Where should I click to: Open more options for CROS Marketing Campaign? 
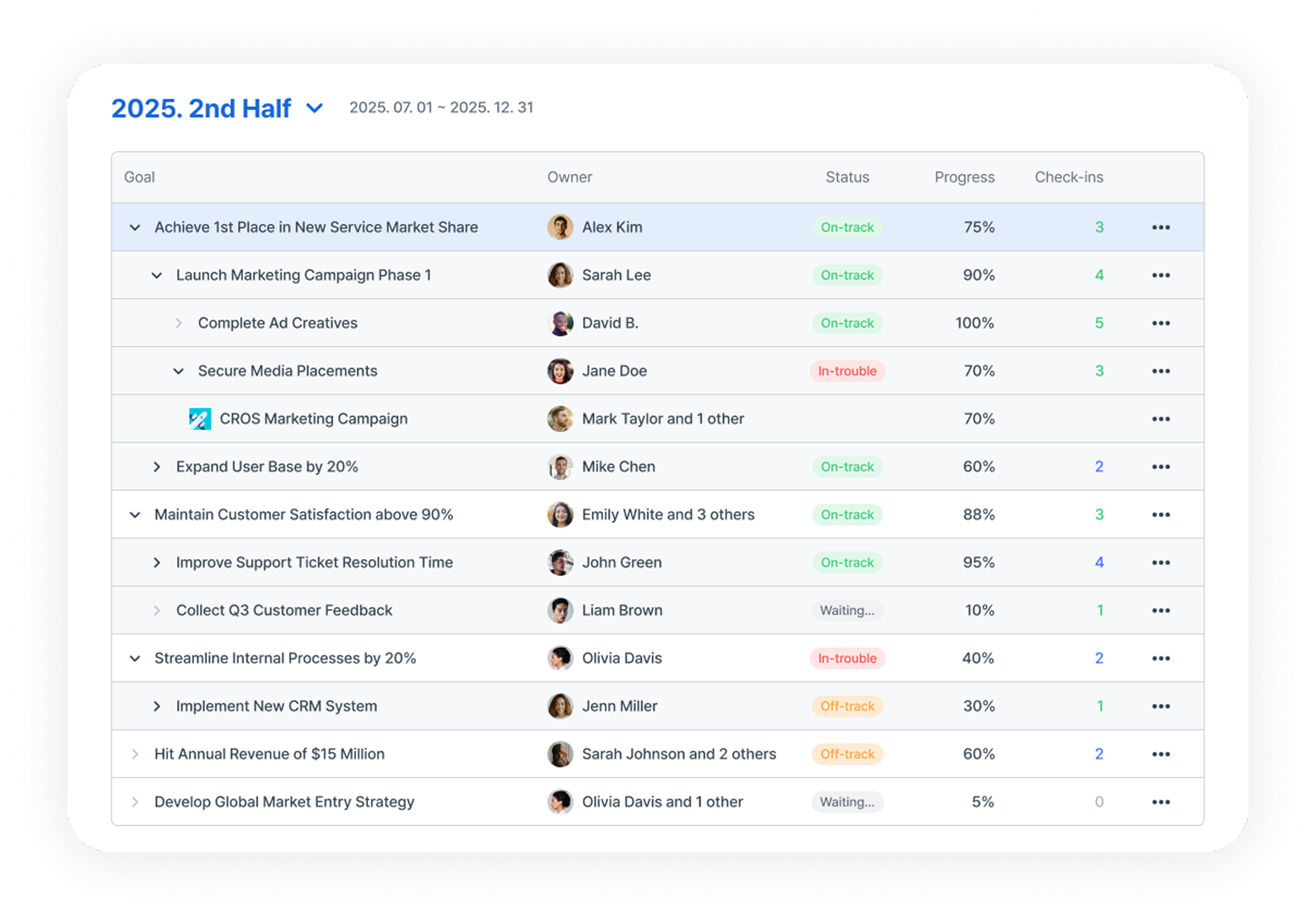[x=1161, y=418]
